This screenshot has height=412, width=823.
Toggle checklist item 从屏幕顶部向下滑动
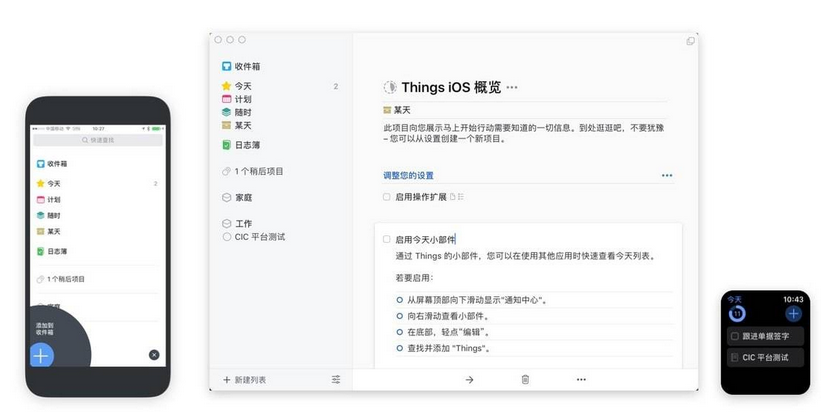399,300
